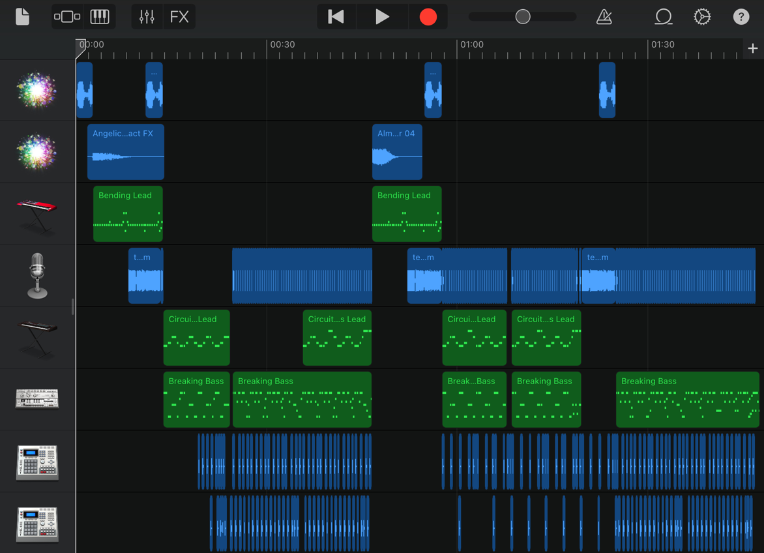This screenshot has height=553, width=764.
Task: Open the My Songs document browser
Action: point(23,17)
